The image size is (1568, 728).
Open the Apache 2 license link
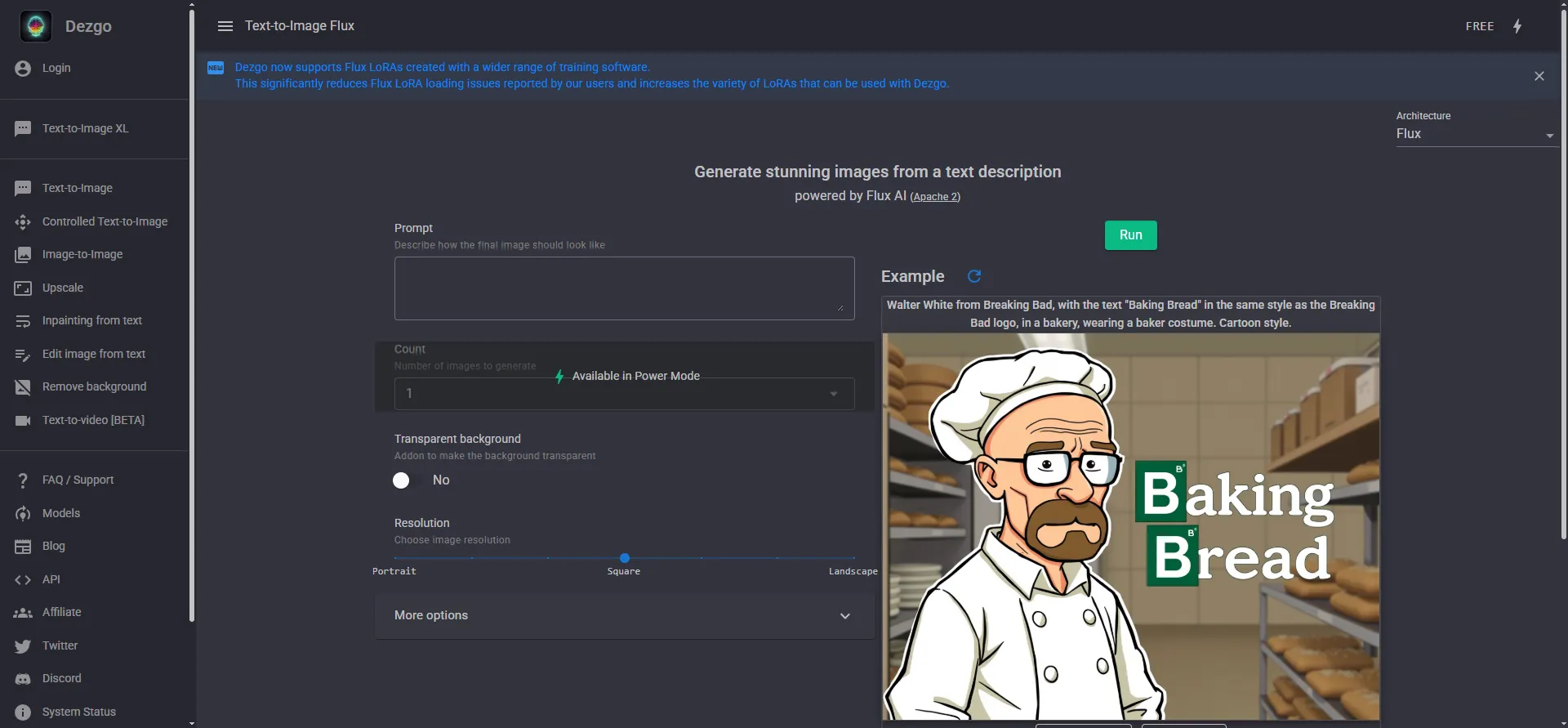tap(935, 197)
